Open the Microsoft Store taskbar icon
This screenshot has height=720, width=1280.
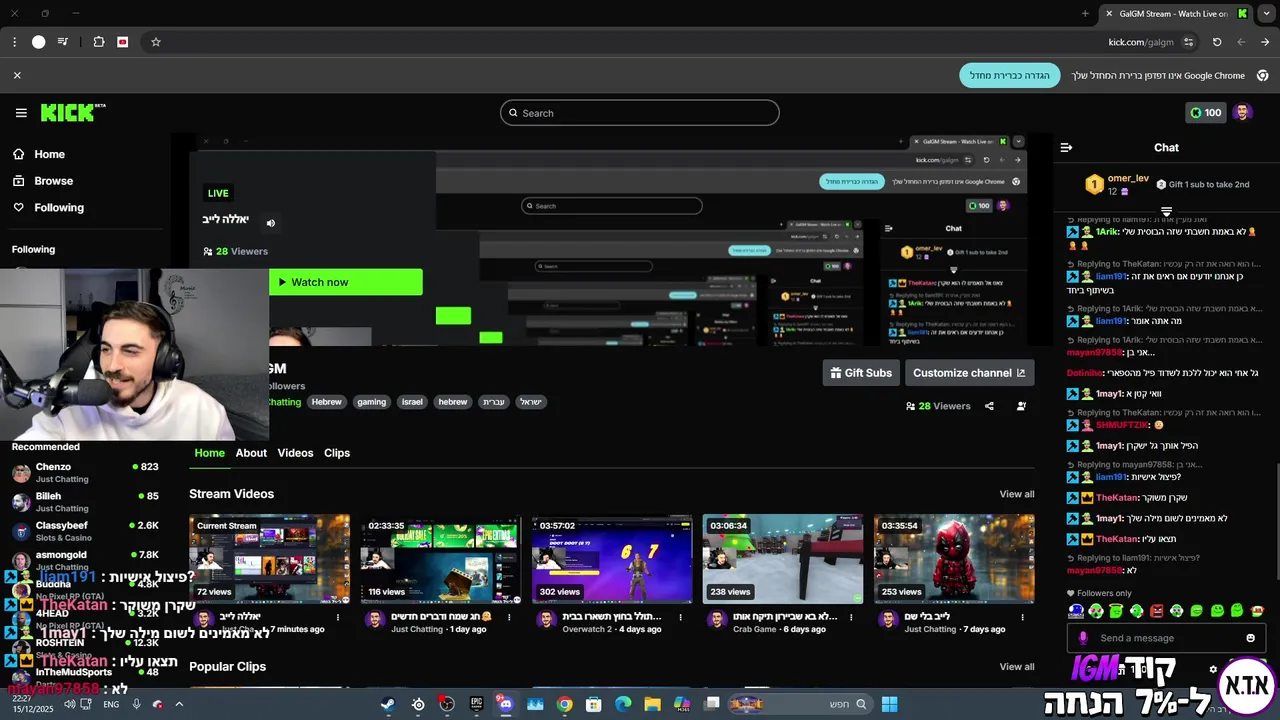point(594,704)
